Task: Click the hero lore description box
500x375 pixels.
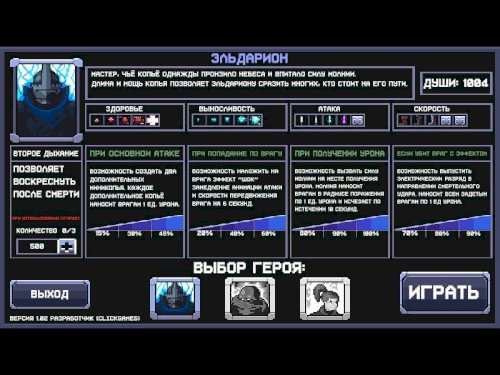Action: pyautogui.click(x=250, y=83)
